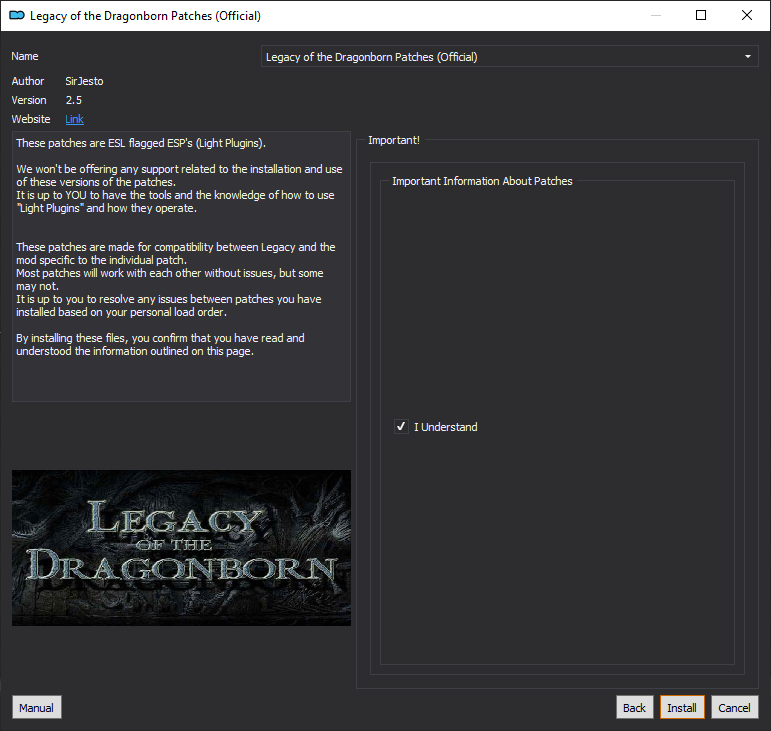The width and height of the screenshot is (771, 731).
Task: Minimize the installer window
Action: pyautogui.click(x=655, y=15)
